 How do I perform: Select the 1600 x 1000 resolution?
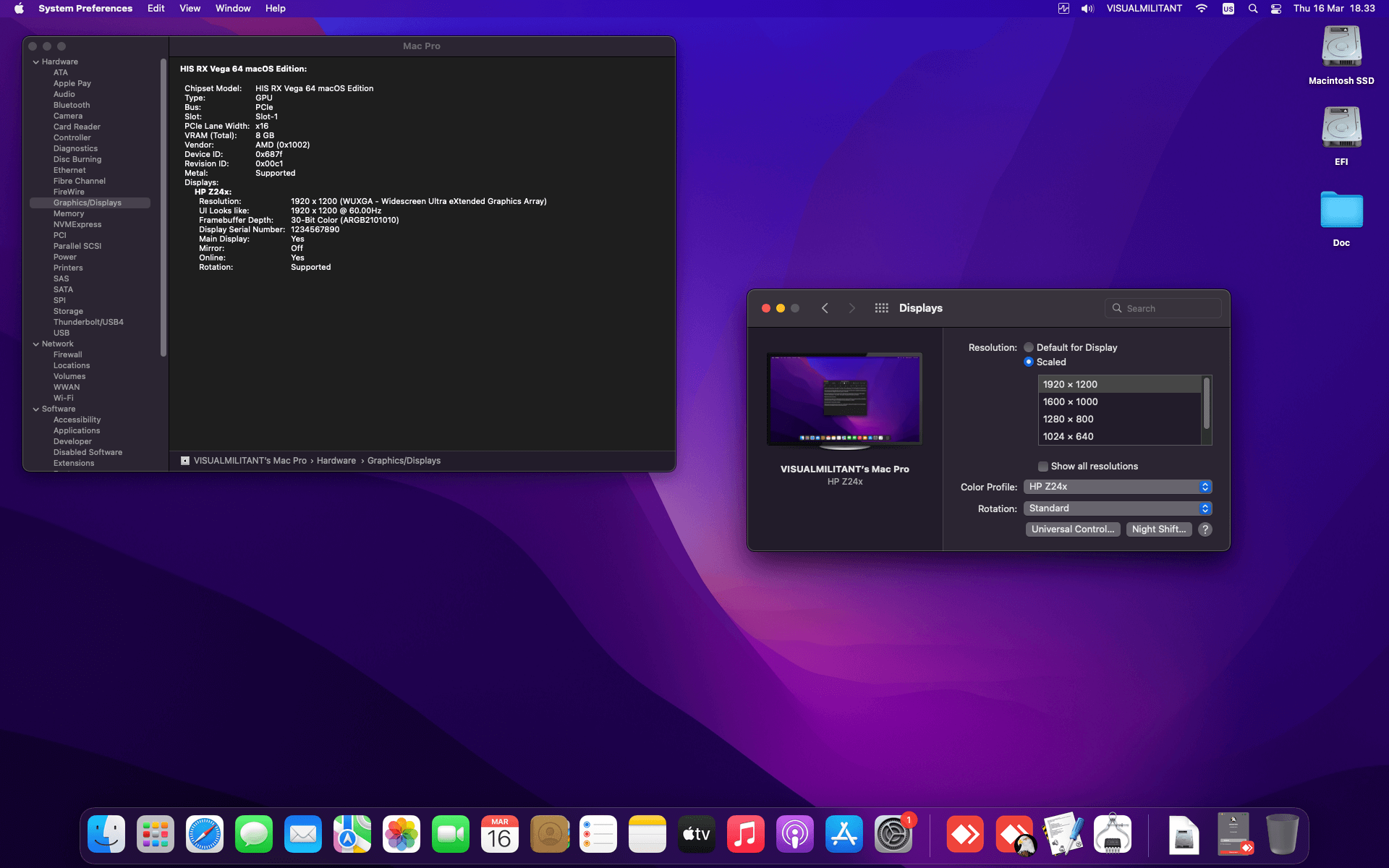[1070, 401]
